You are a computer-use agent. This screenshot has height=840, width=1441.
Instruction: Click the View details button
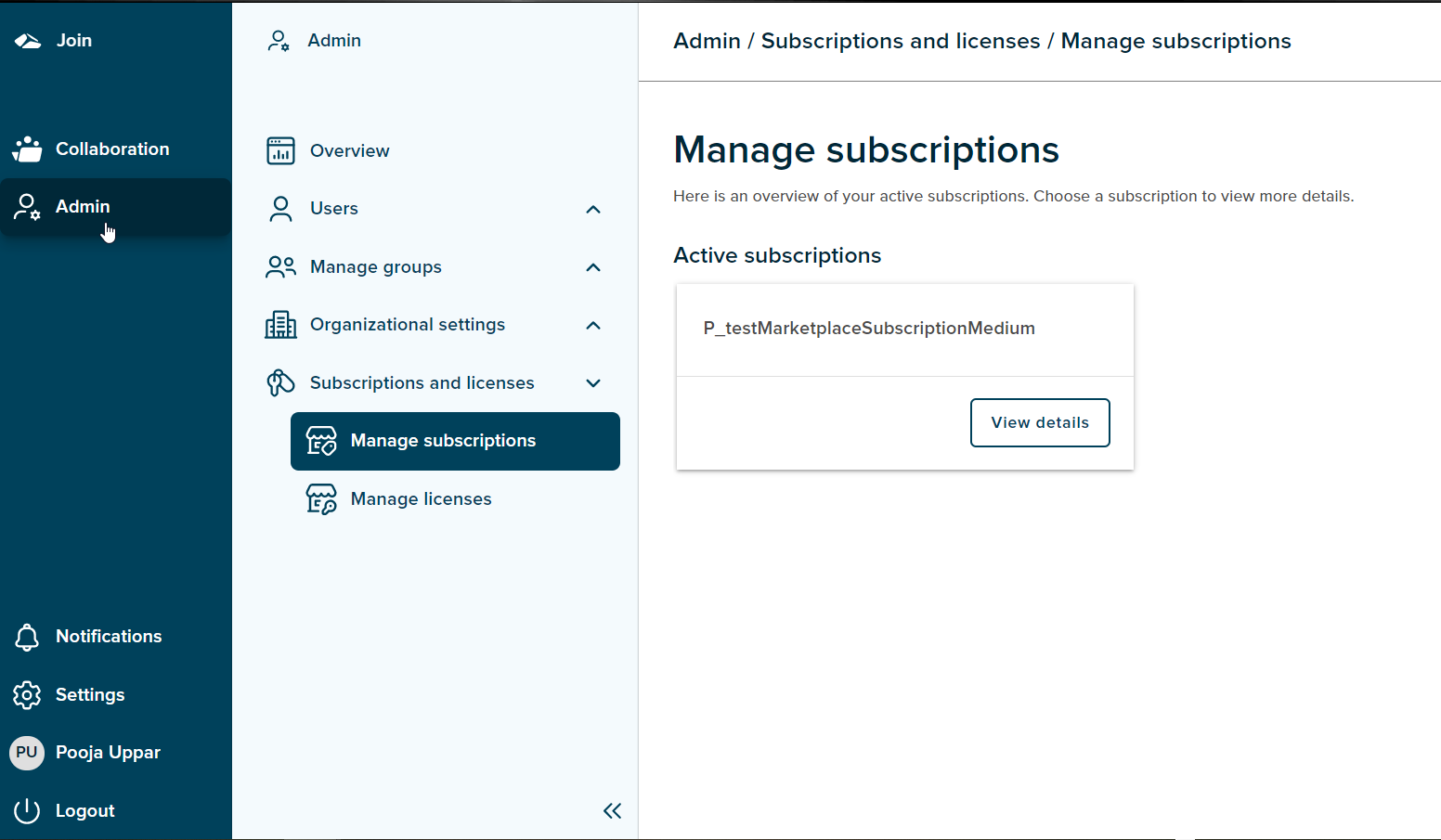[x=1040, y=422]
